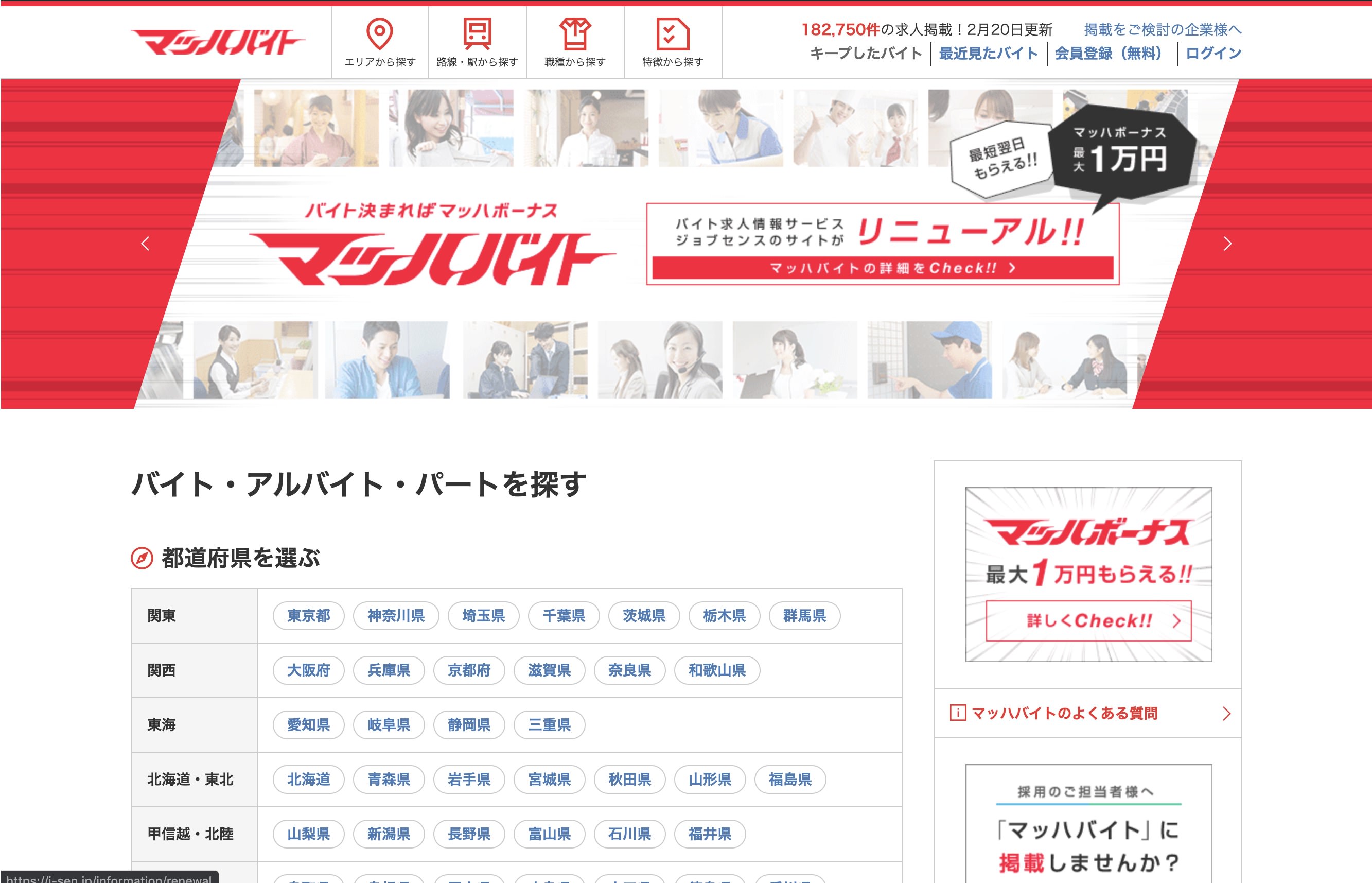Select 福島県 prefecture
This screenshot has width=1372, height=883.
(790, 779)
